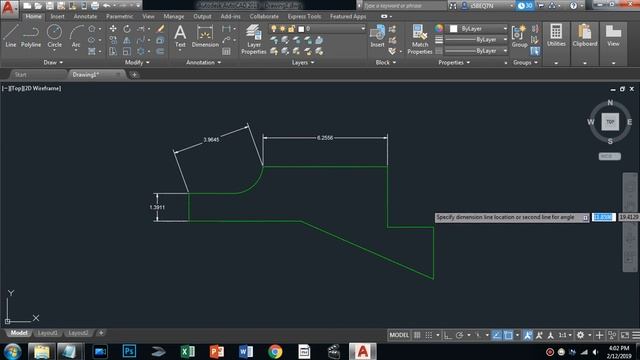Expand the Draw panel
Screen dimensions: 640x360
[53, 62]
